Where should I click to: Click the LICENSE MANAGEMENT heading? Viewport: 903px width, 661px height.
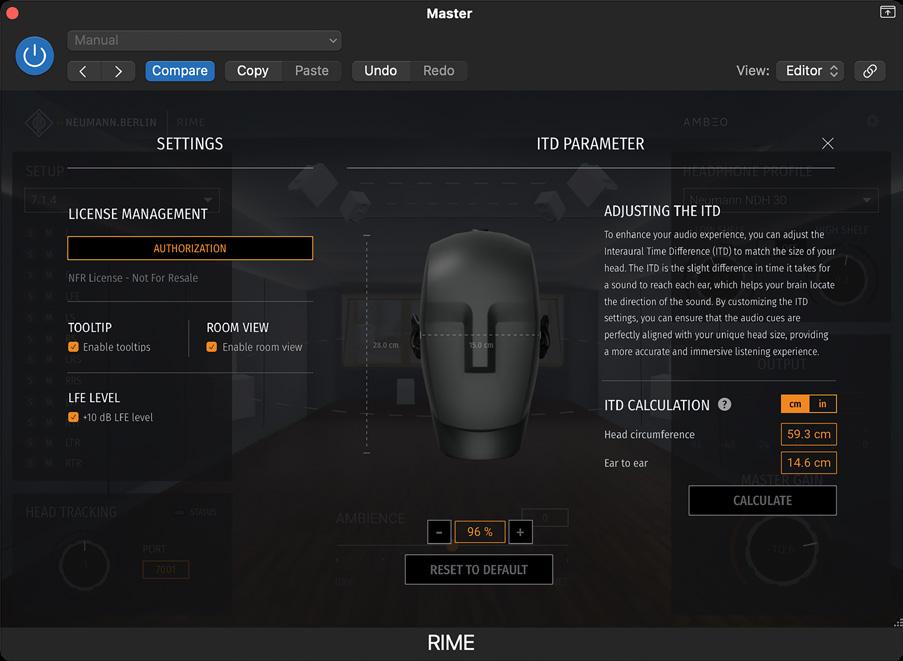138,214
